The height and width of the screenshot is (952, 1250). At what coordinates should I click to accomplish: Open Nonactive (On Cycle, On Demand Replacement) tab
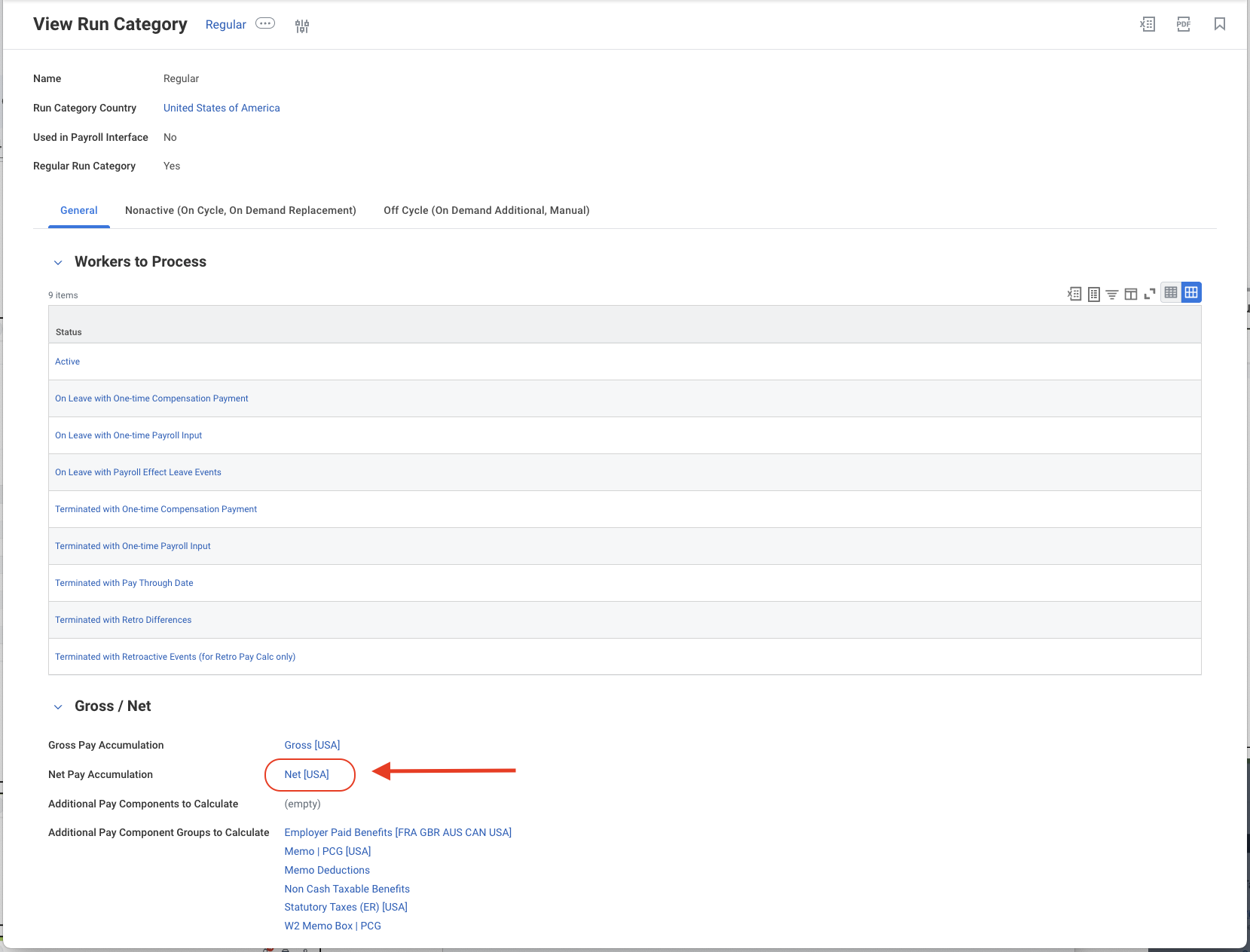coord(240,210)
